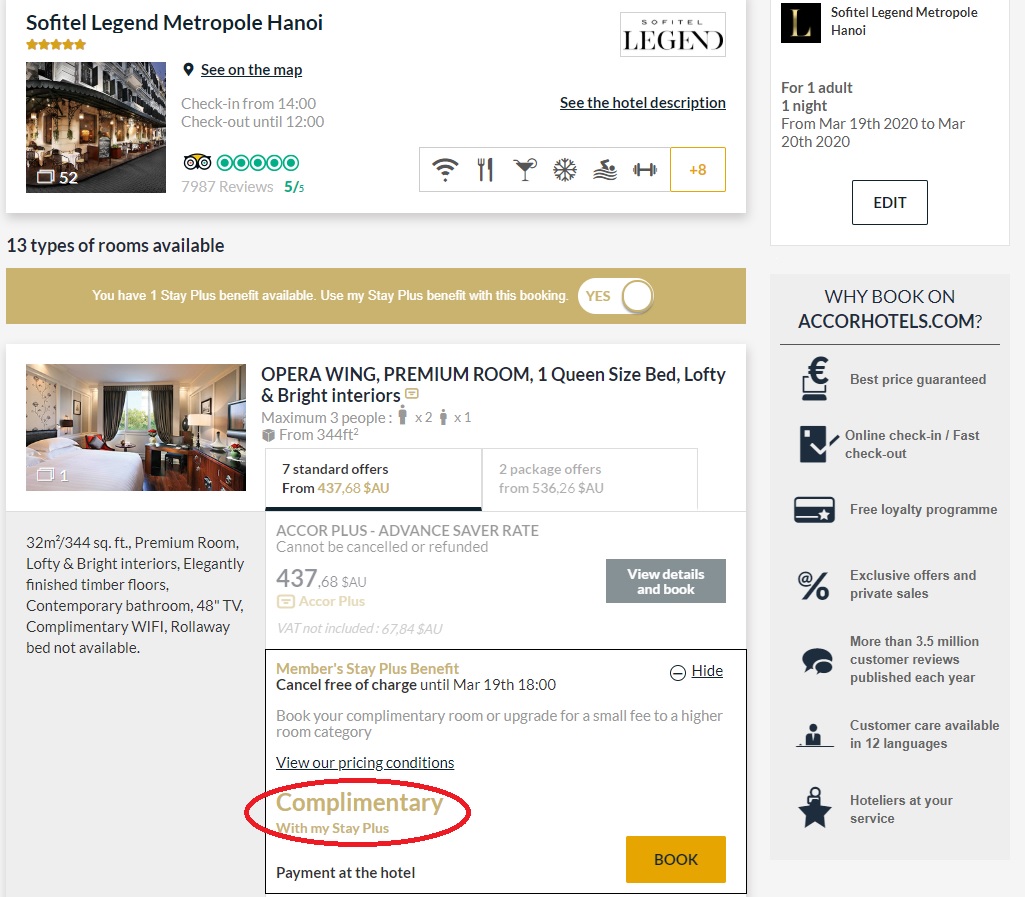Click the Exclusive offers percent icon

tap(814, 584)
